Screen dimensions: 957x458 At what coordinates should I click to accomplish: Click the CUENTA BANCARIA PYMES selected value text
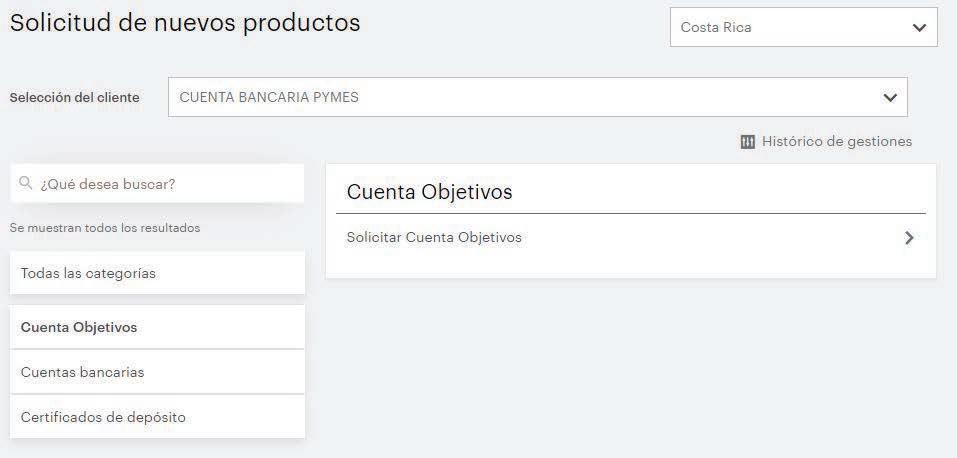269,98
